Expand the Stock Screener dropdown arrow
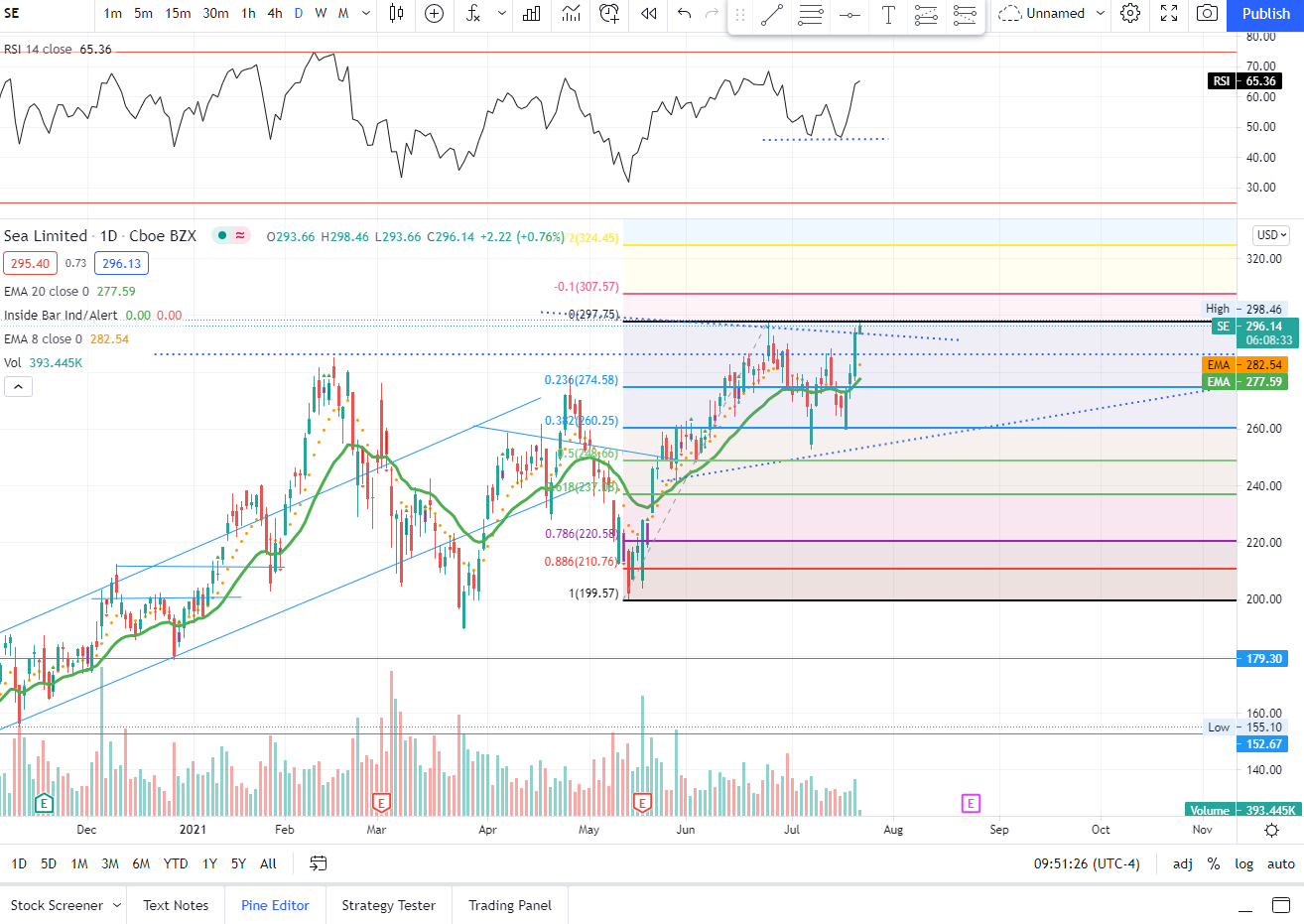The height and width of the screenshot is (924, 1304). [x=117, y=905]
